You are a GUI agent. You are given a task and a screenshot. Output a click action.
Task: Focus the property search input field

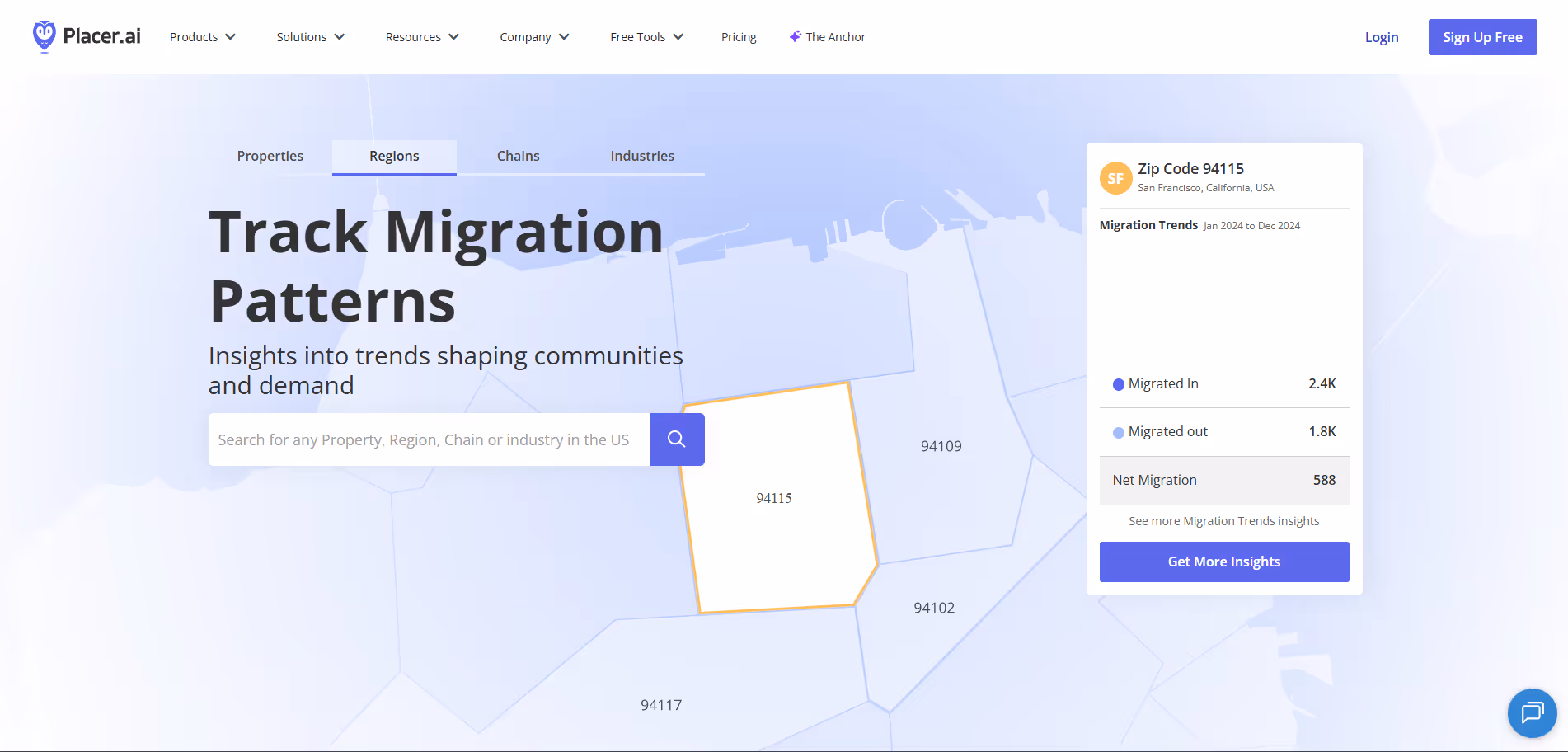[429, 439]
